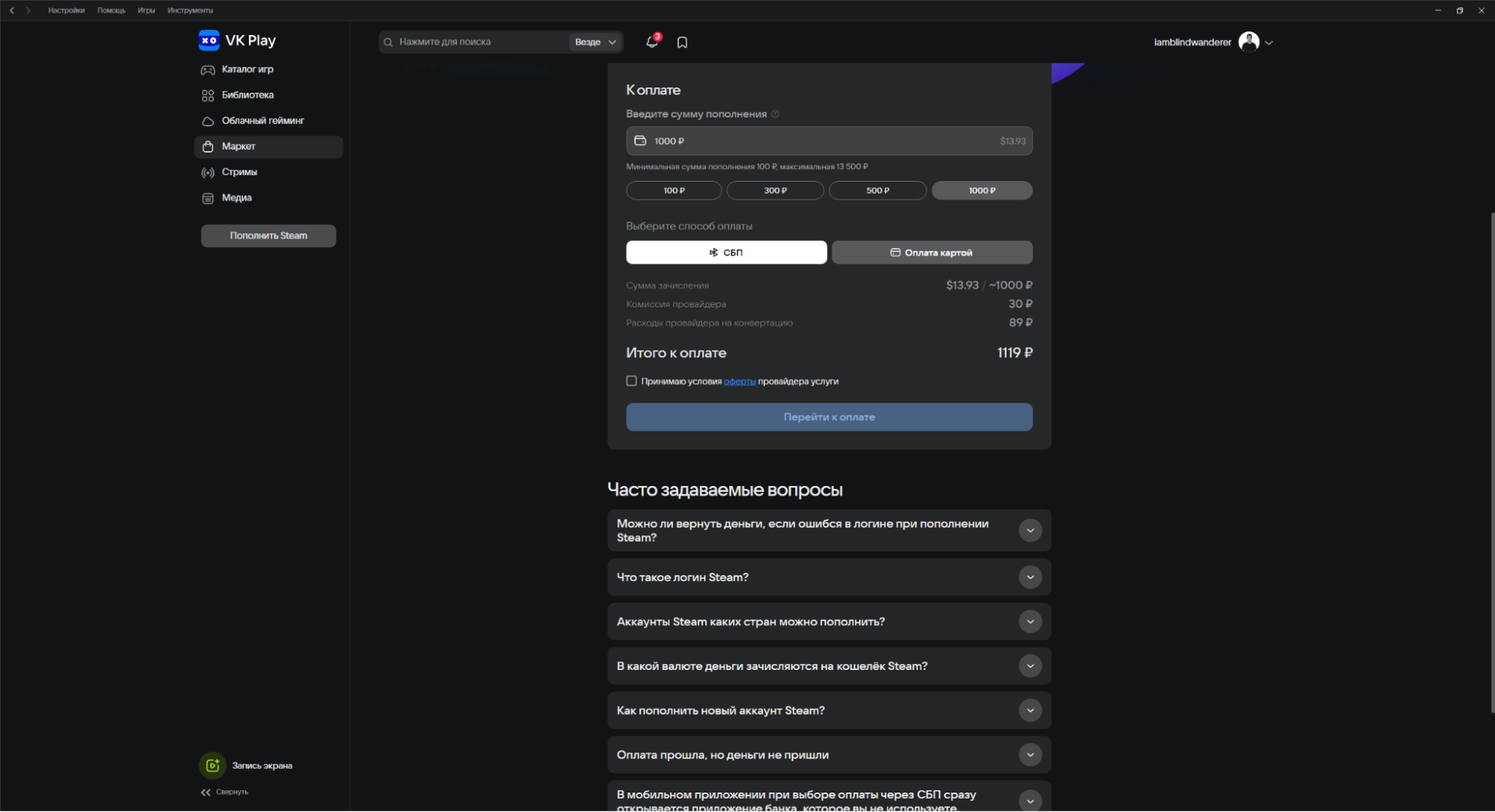1495x812 pixels.
Task: Click the Итого к оплате total 1119 ₽
Action: [1015, 353]
